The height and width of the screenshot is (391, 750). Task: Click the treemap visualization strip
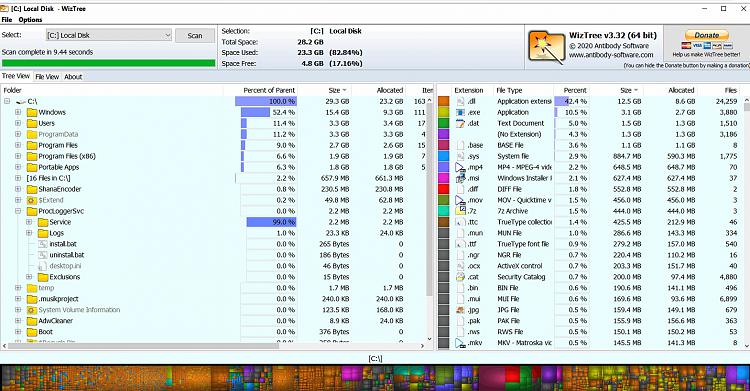pyautogui.click(x=375, y=378)
